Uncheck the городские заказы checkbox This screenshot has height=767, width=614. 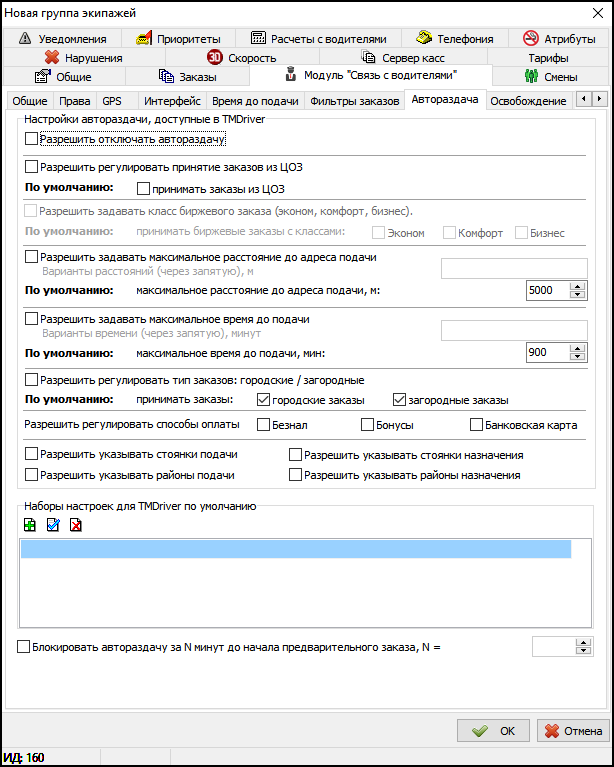[x=264, y=400]
